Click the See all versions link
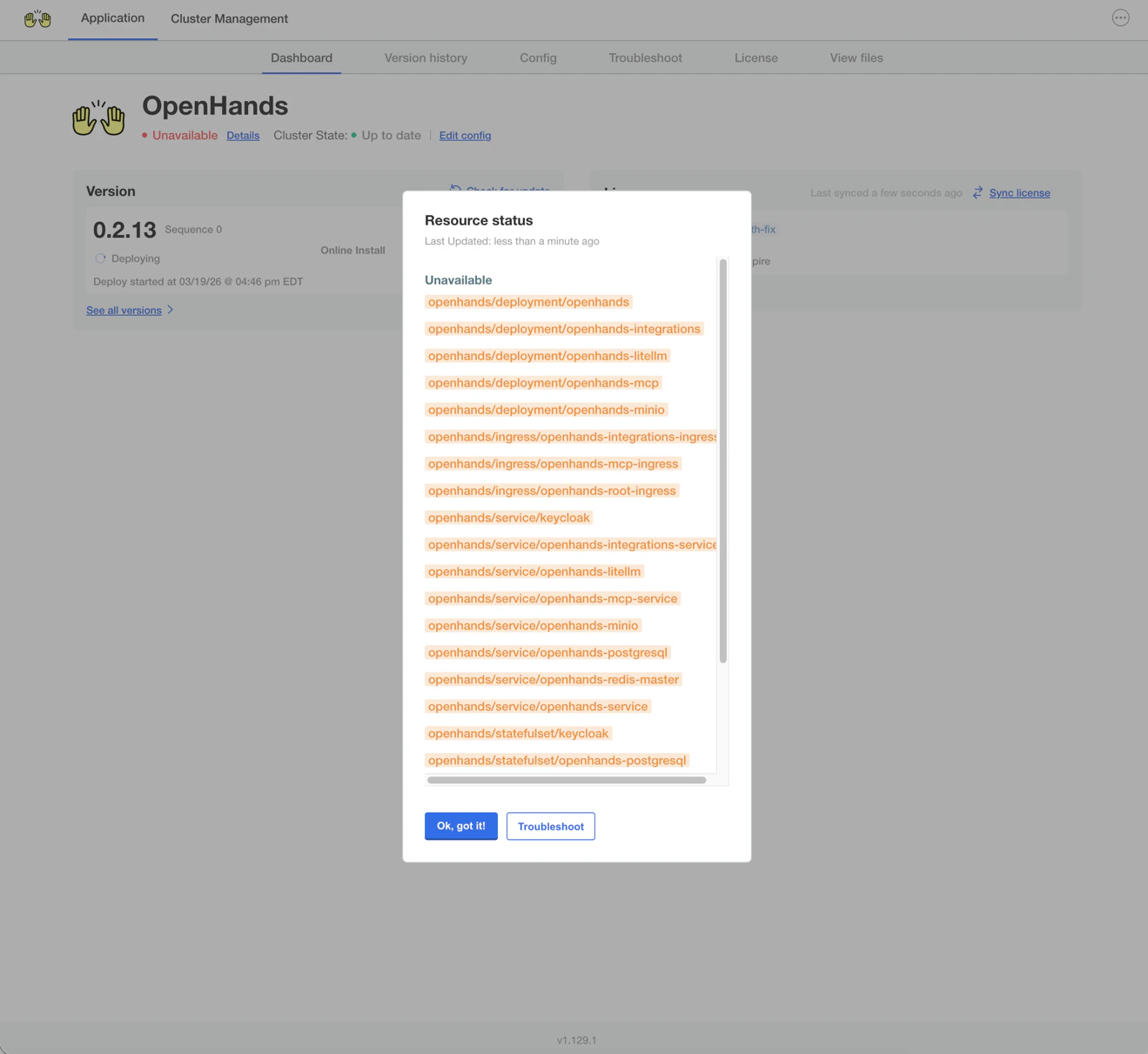Image resolution: width=1148 pixels, height=1054 pixels. tap(124, 310)
